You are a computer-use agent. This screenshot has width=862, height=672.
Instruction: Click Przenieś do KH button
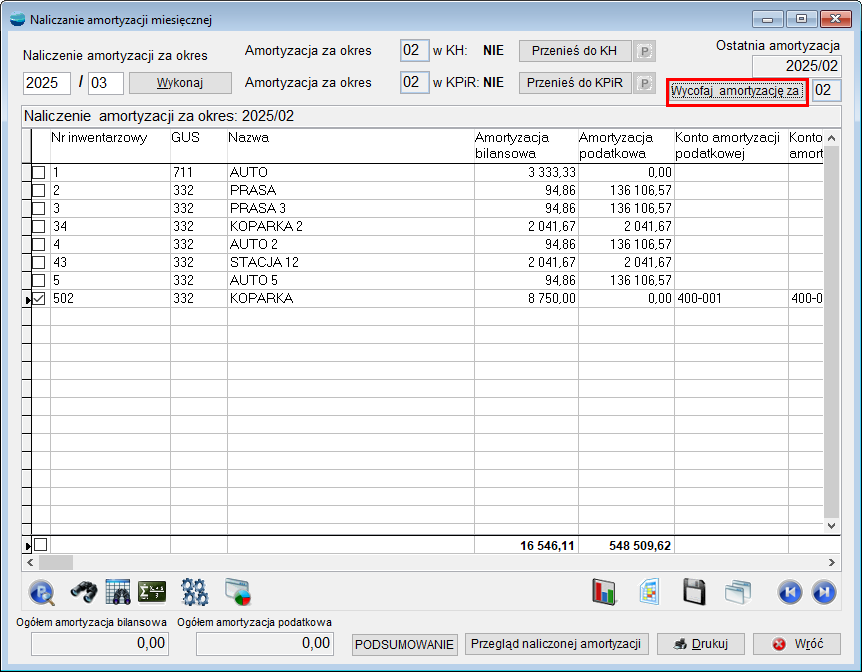point(573,51)
